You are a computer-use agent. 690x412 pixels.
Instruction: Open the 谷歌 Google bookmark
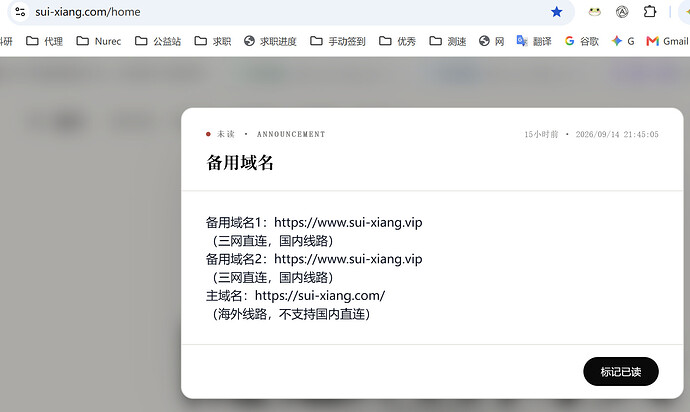(582, 41)
